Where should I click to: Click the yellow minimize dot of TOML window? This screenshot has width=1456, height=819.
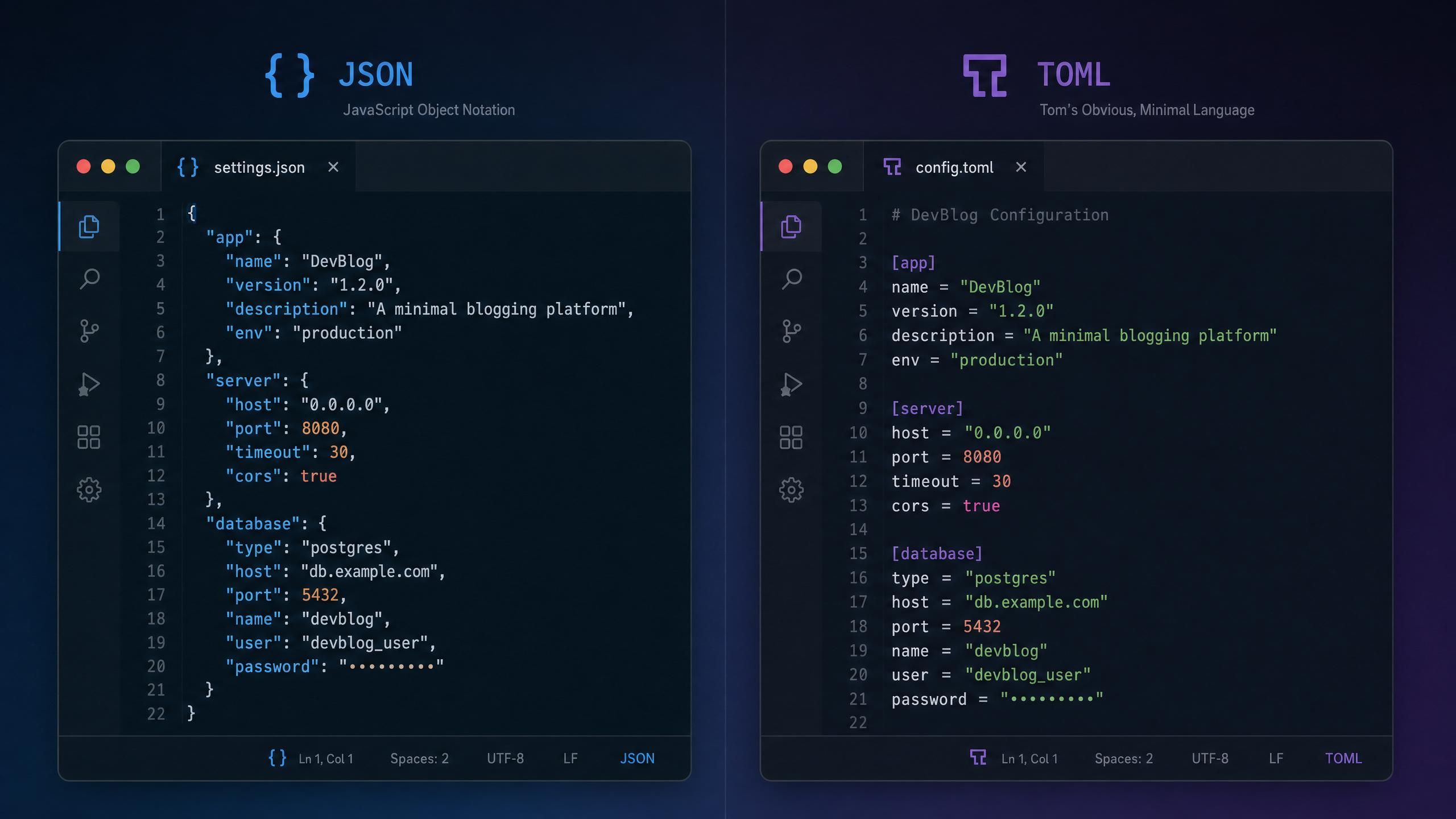[x=810, y=166]
